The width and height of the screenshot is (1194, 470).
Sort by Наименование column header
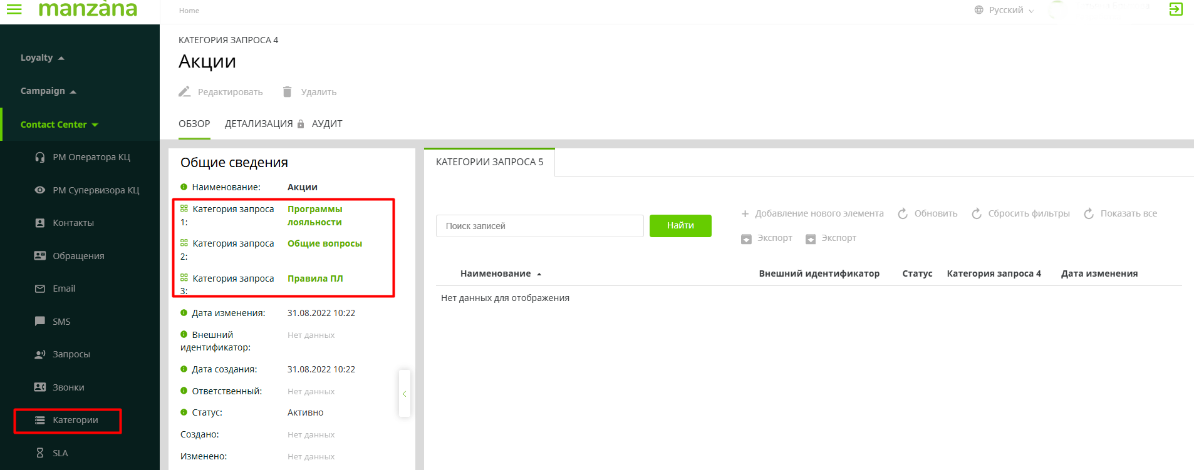click(x=495, y=273)
